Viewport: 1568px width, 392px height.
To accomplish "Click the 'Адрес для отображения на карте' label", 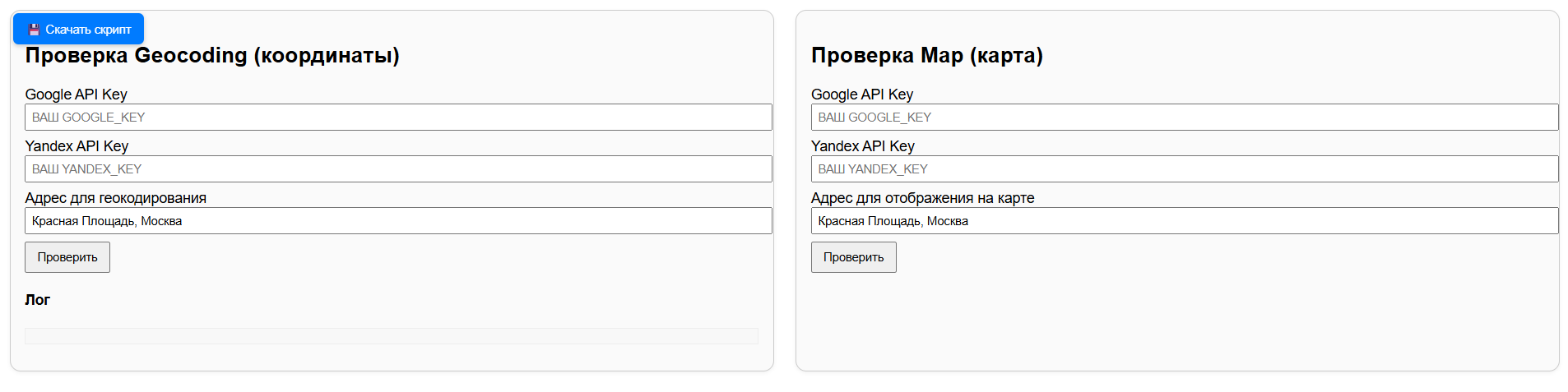I will pyautogui.click(x=922, y=198).
